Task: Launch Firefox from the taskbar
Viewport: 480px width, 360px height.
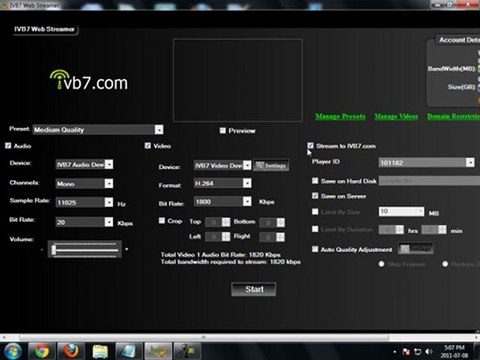Action: coord(70,351)
